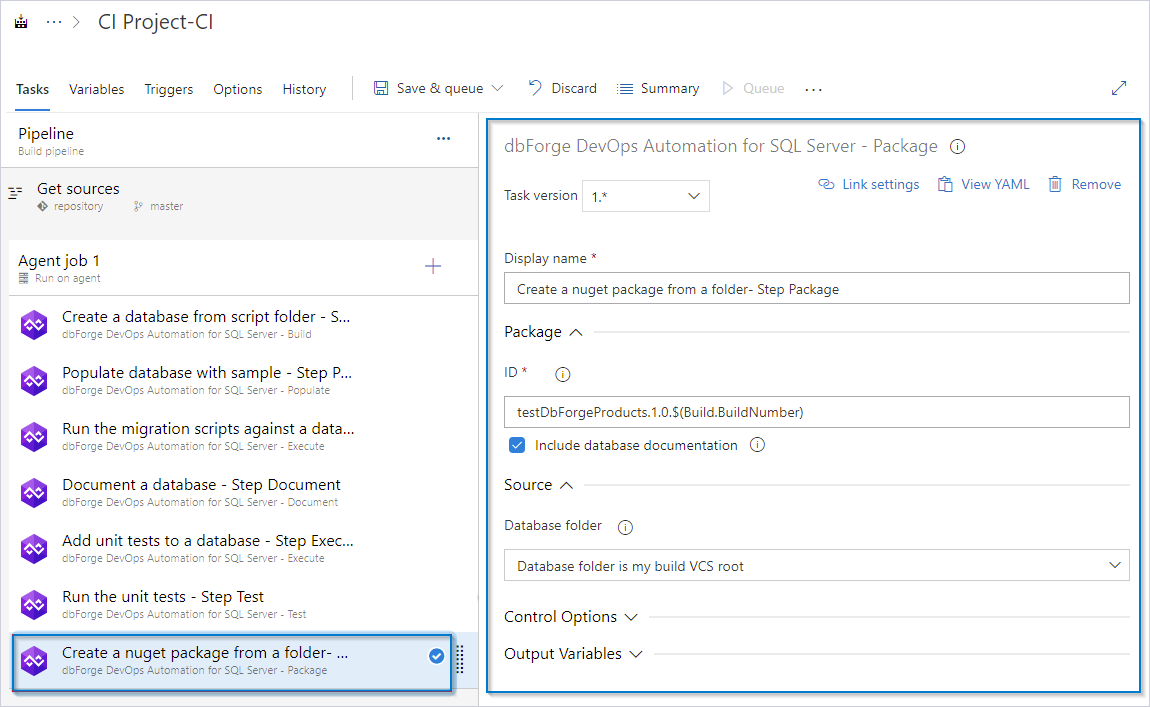Click the dbForge icon for Run the migration scripts task
This screenshot has height=707, width=1150.
coord(34,436)
